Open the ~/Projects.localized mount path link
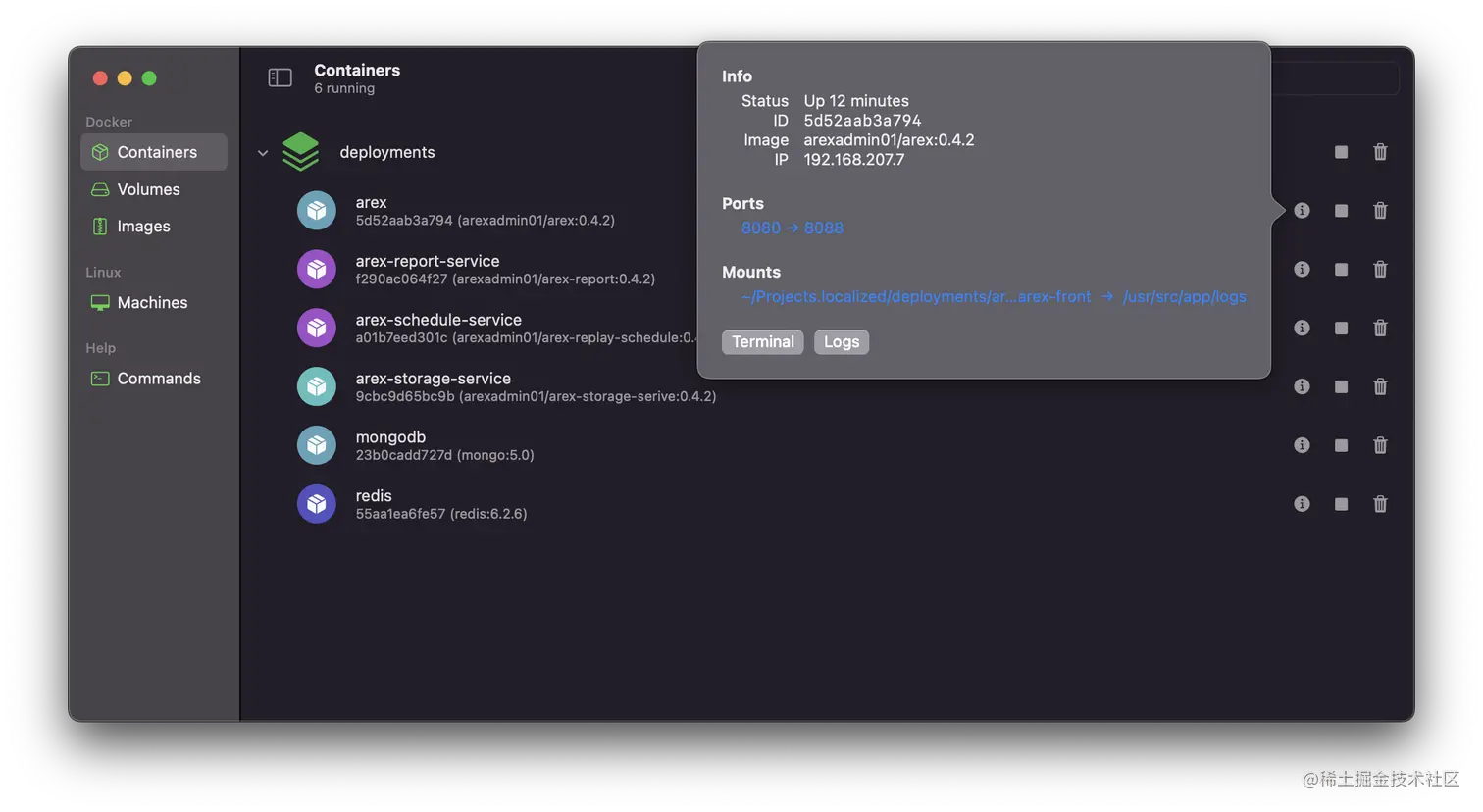The image size is (1483, 812). tap(916, 297)
